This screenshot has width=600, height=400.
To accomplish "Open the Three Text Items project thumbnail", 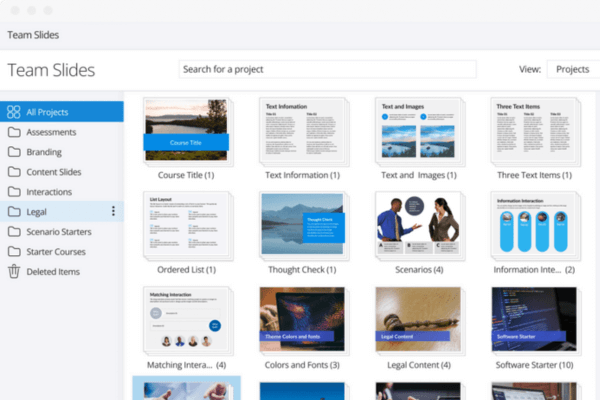I will pos(536,131).
